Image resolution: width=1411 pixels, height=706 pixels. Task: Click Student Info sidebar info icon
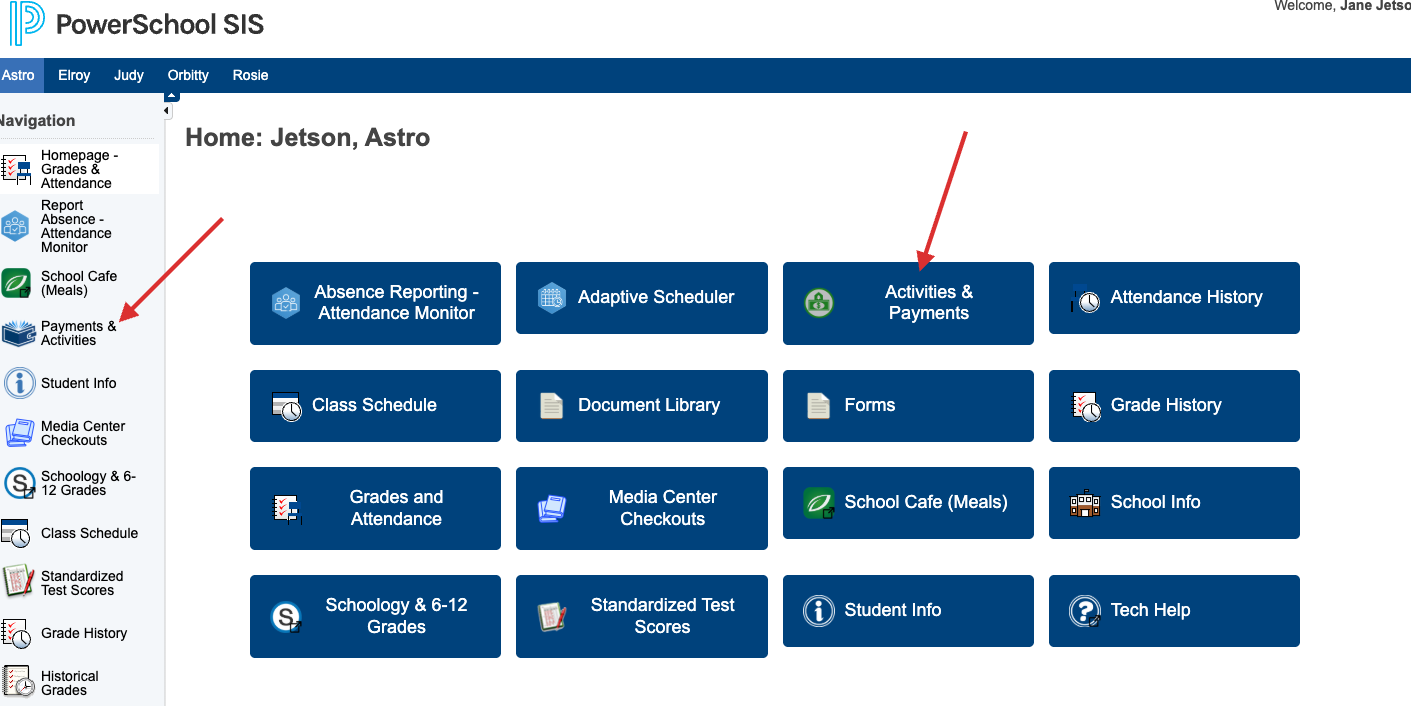point(19,383)
